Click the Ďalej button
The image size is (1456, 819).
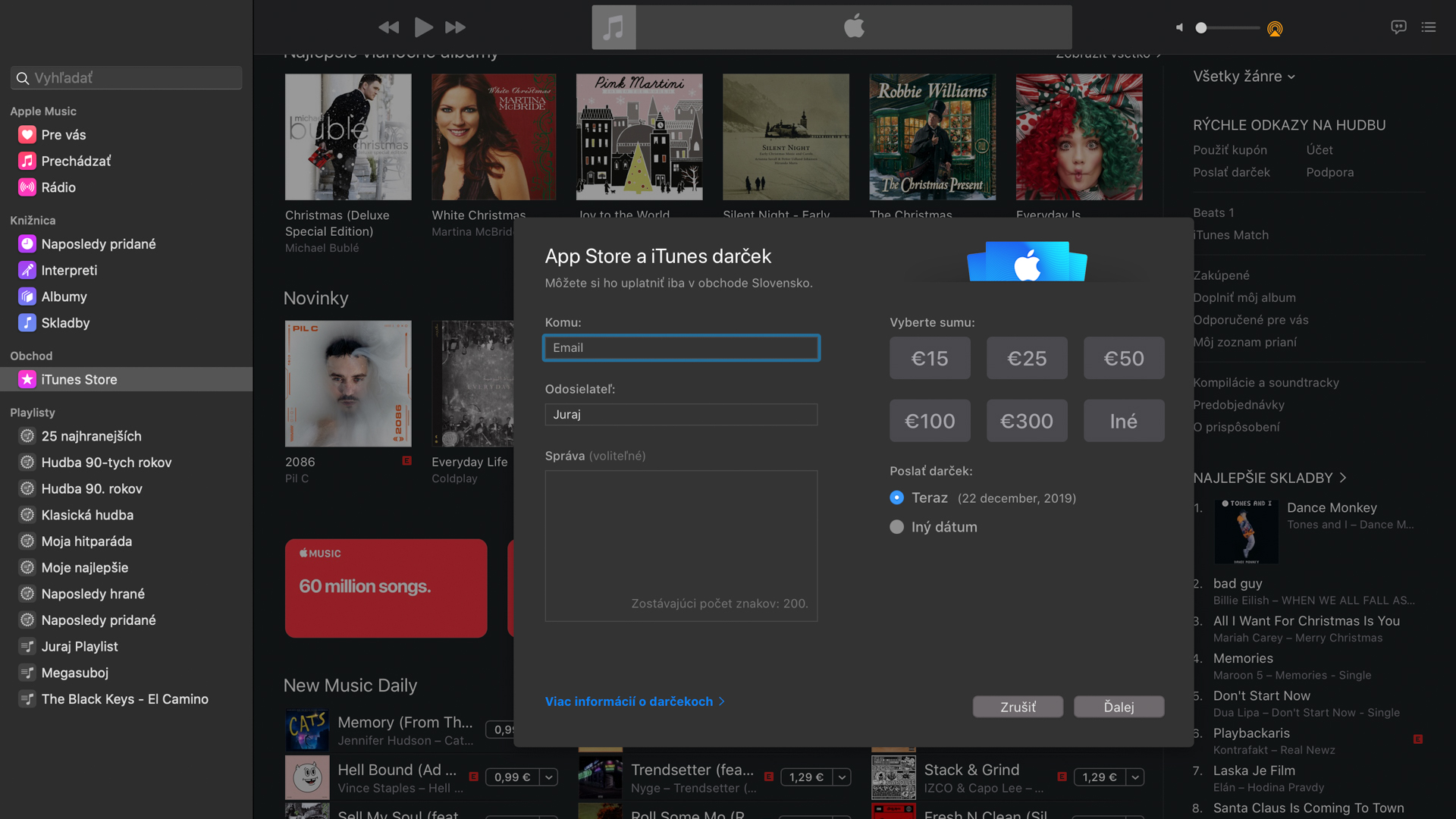point(1119,707)
